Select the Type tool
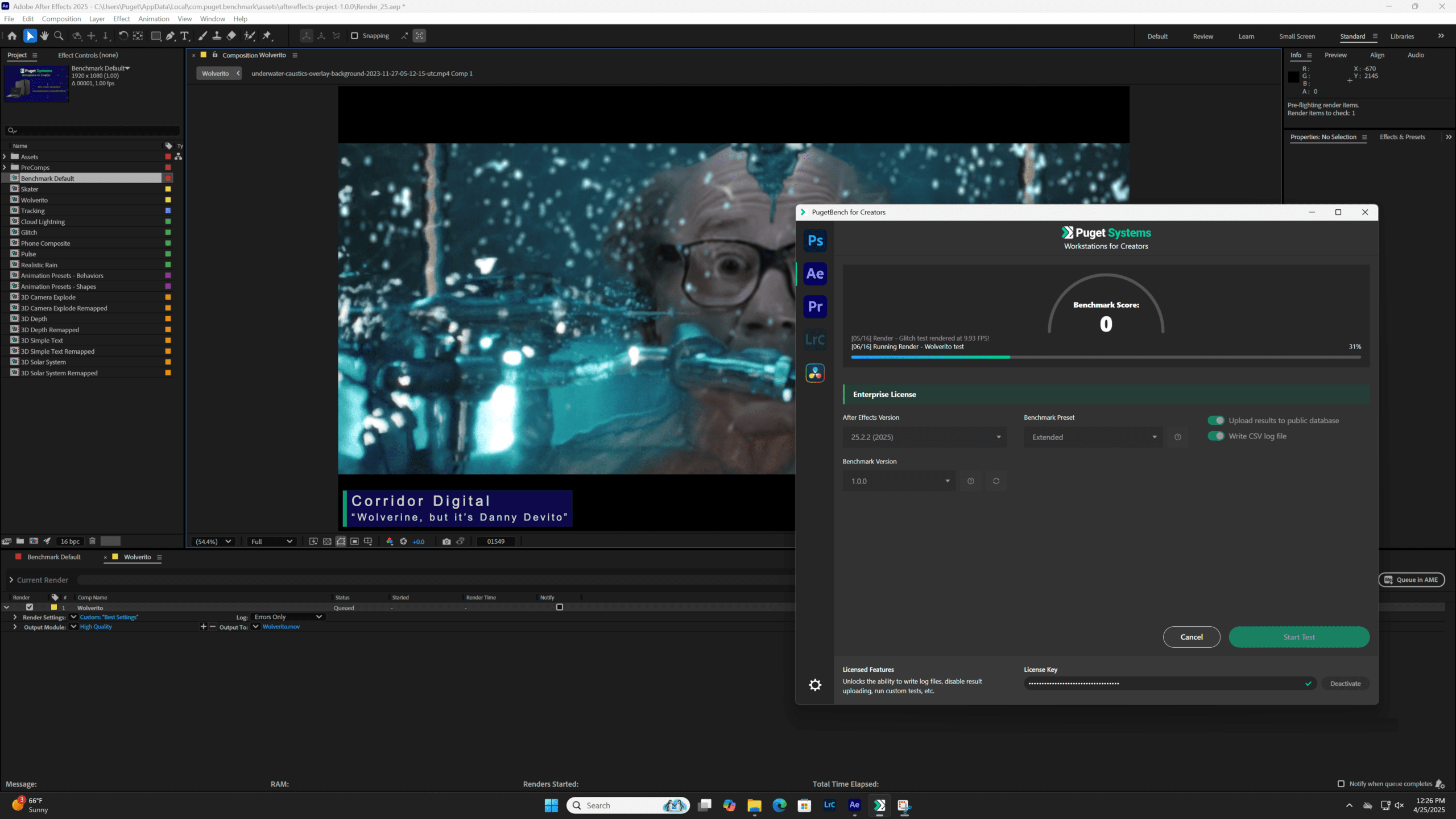 tap(184, 35)
